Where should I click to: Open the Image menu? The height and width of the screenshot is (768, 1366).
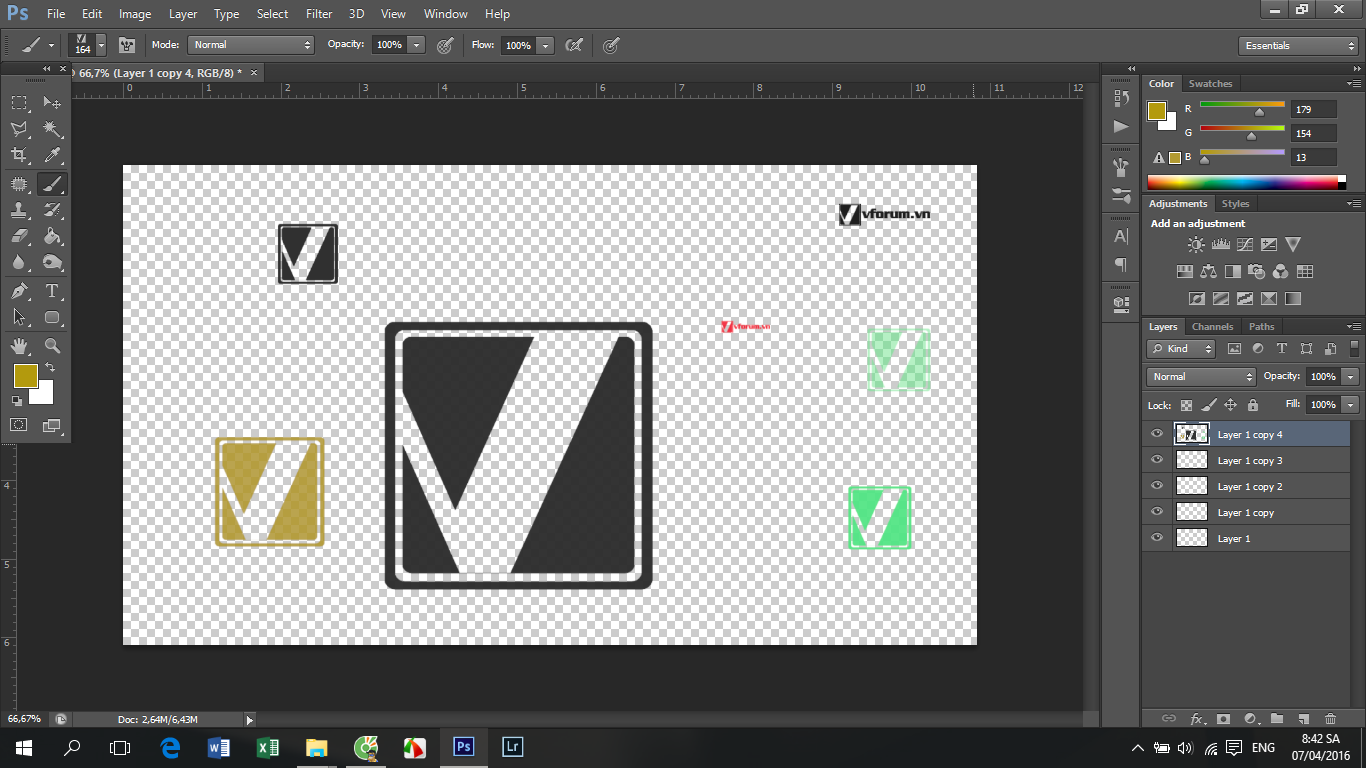tap(135, 14)
